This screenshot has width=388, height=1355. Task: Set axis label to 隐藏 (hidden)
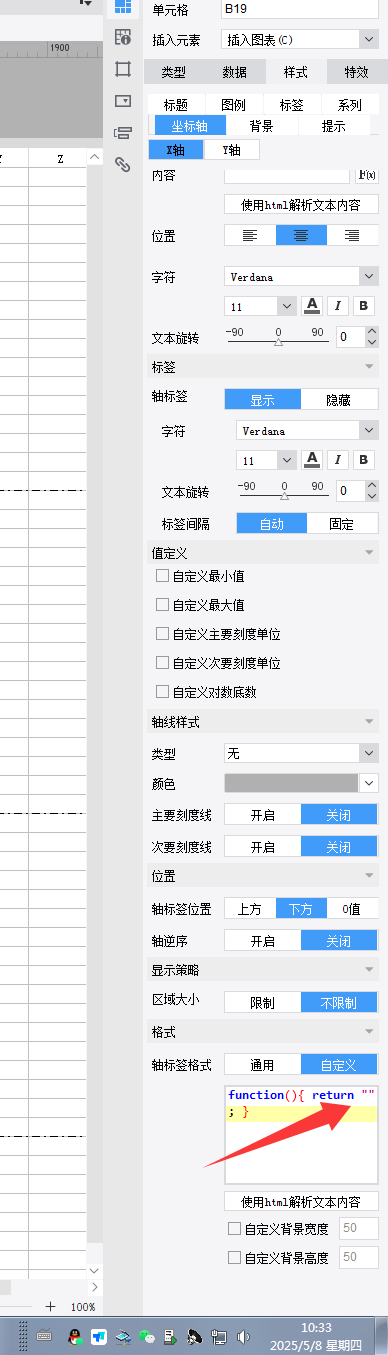tap(339, 399)
